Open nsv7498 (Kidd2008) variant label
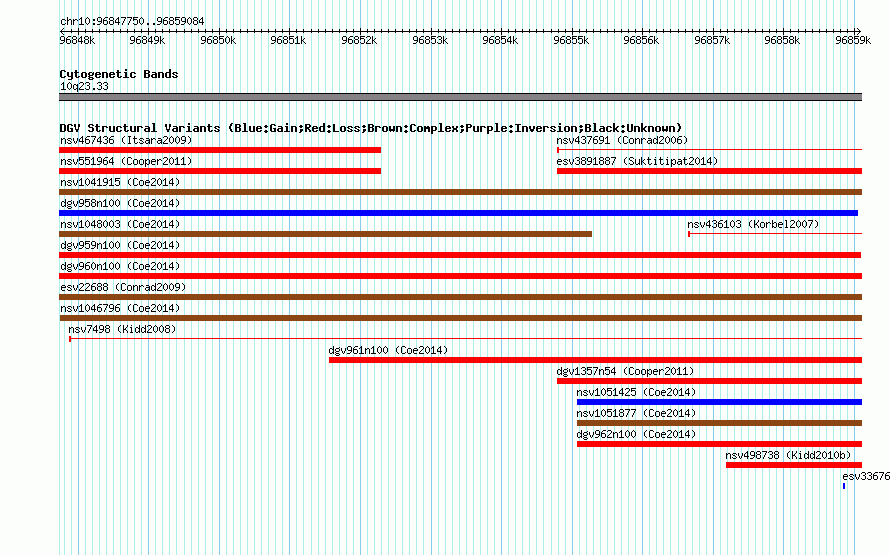This screenshot has width=890, height=555. coord(122,329)
